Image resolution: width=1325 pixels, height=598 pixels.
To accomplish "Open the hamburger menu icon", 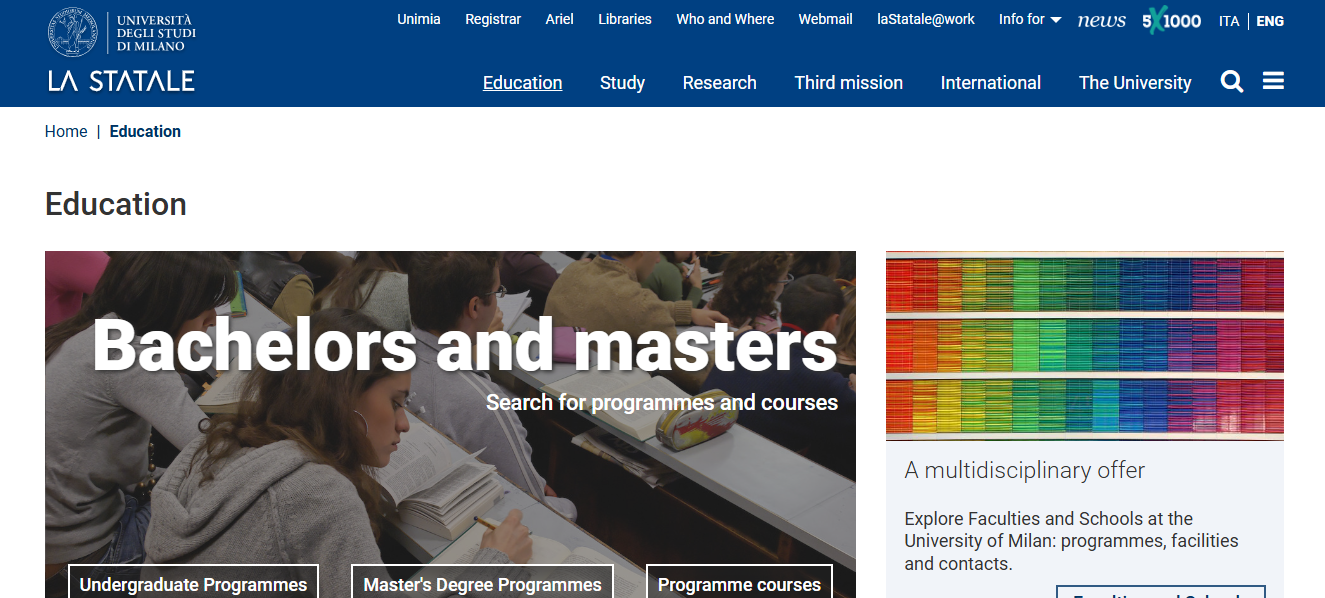I will coord(1273,81).
